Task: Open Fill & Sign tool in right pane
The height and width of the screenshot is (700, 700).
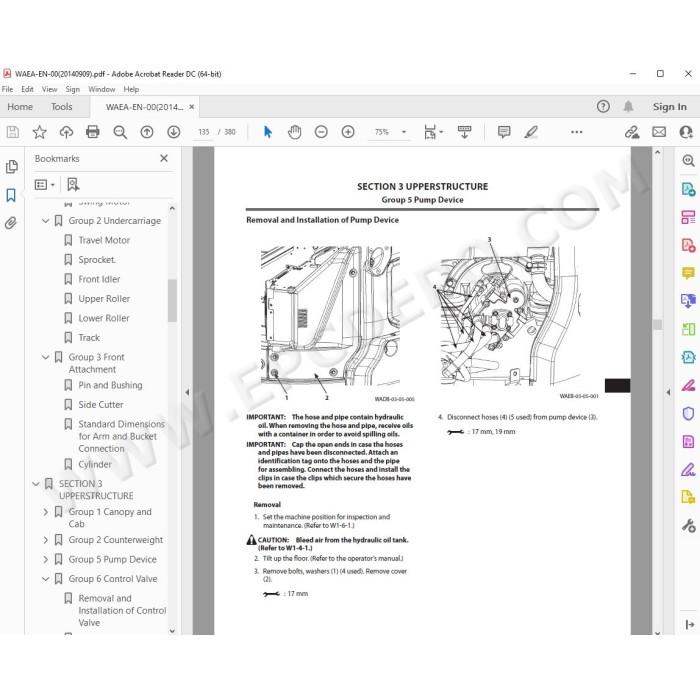Action: point(688,470)
